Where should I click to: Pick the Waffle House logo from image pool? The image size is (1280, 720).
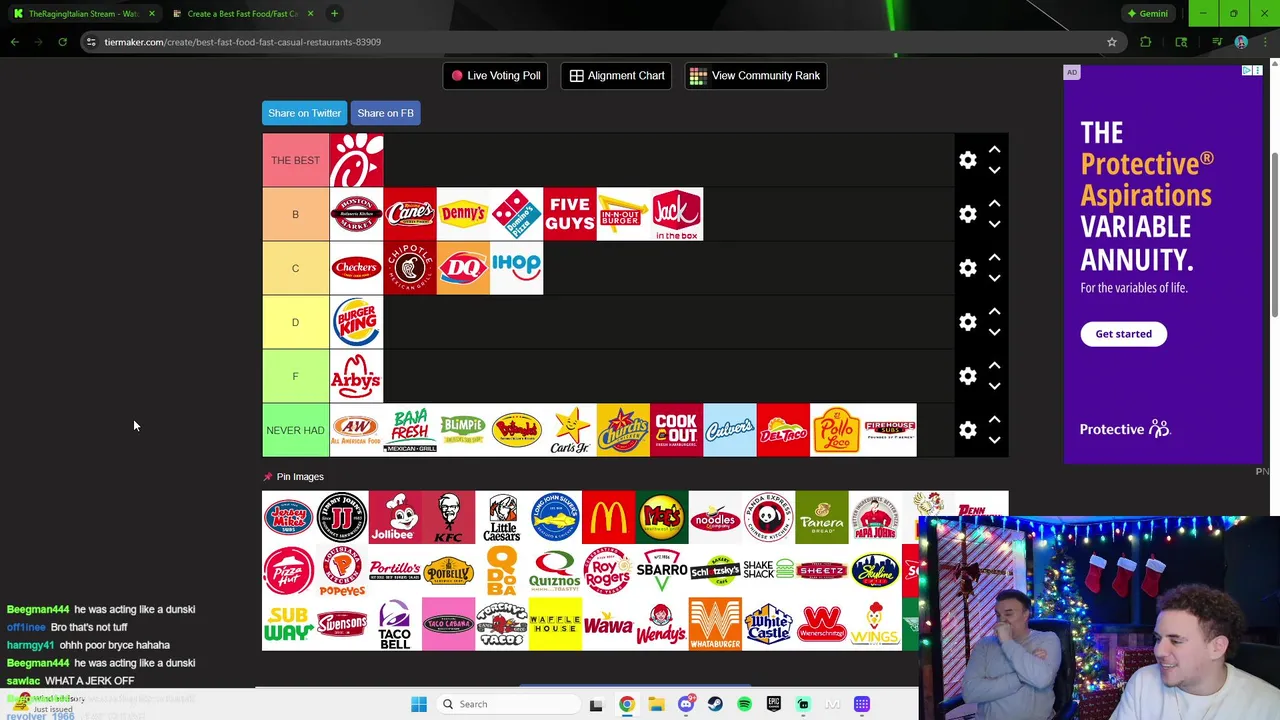click(x=555, y=625)
